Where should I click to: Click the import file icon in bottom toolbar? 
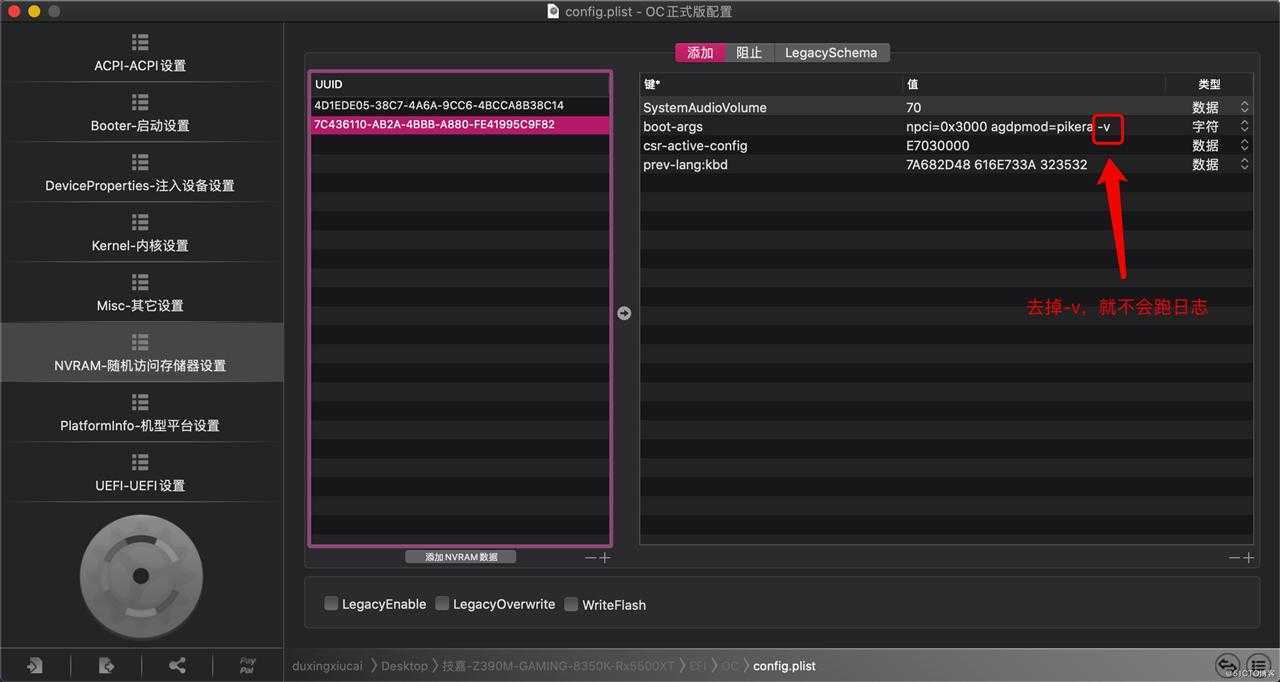[35, 665]
